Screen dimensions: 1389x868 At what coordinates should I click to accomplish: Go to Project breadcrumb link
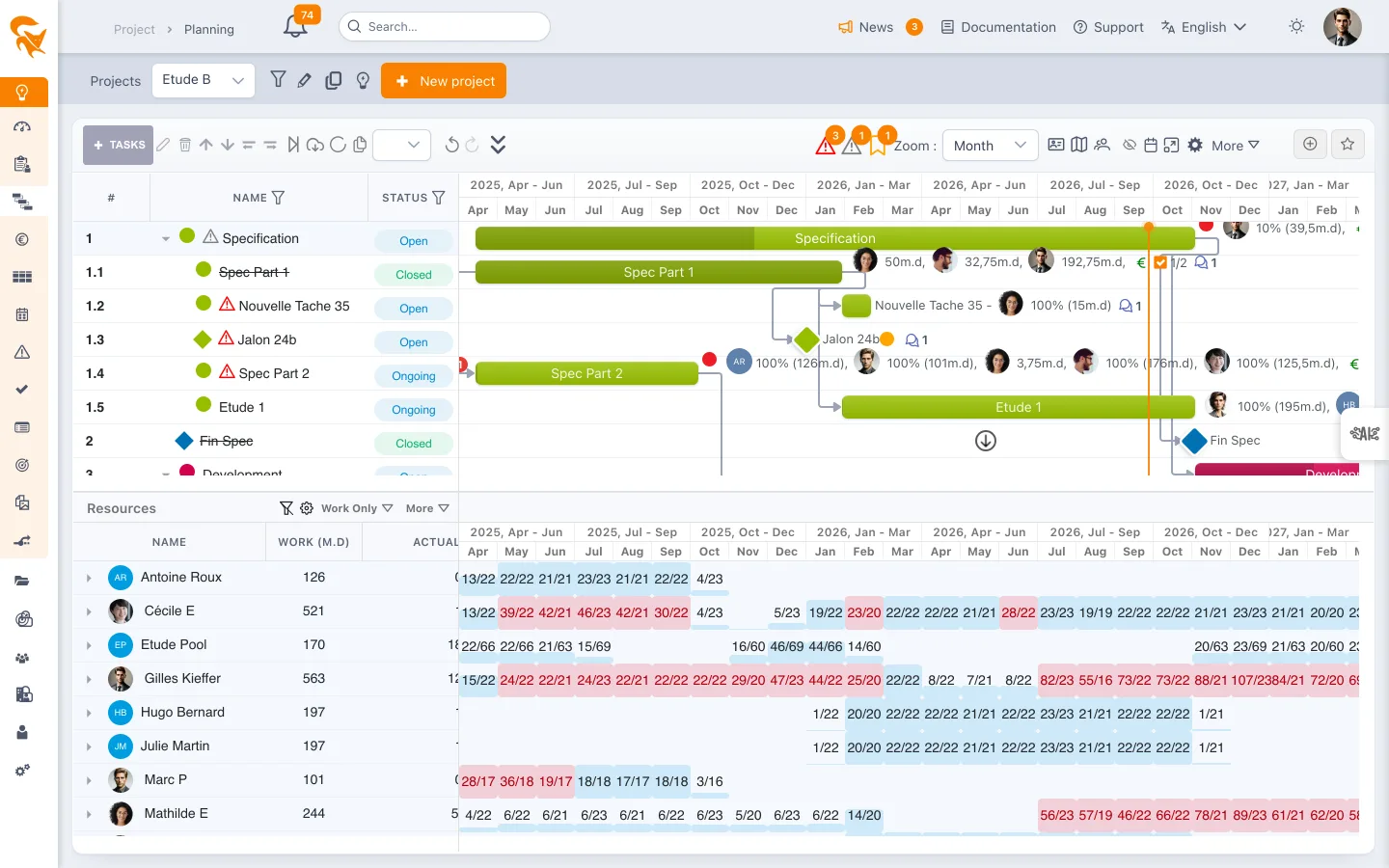134,29
